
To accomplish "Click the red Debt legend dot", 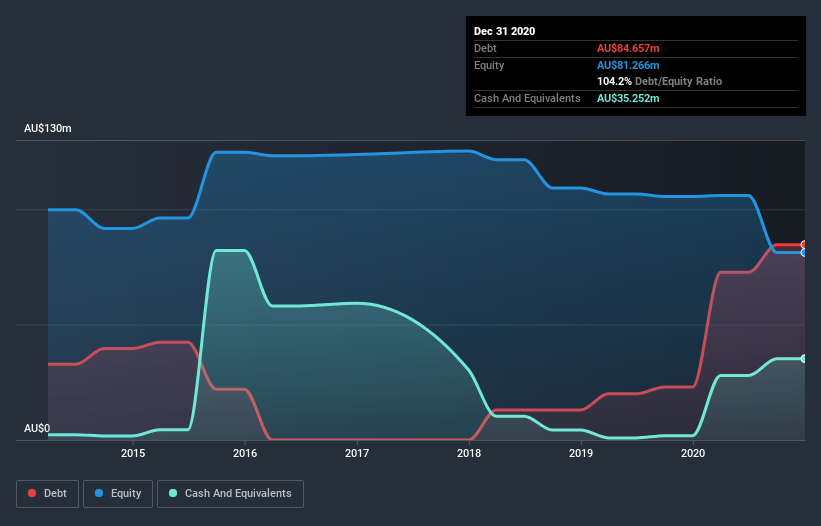I will [32, 493].
